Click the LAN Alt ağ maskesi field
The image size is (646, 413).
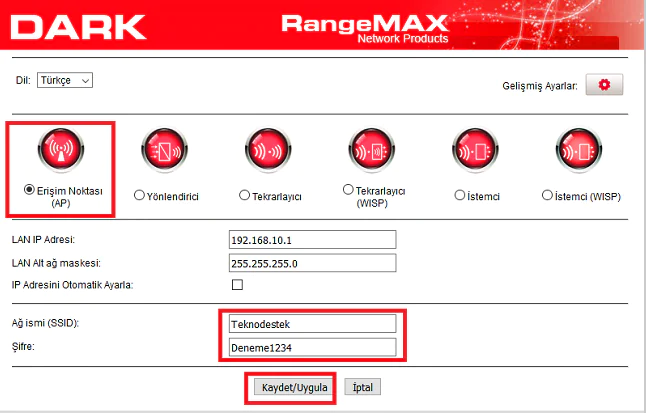point(312,263)
